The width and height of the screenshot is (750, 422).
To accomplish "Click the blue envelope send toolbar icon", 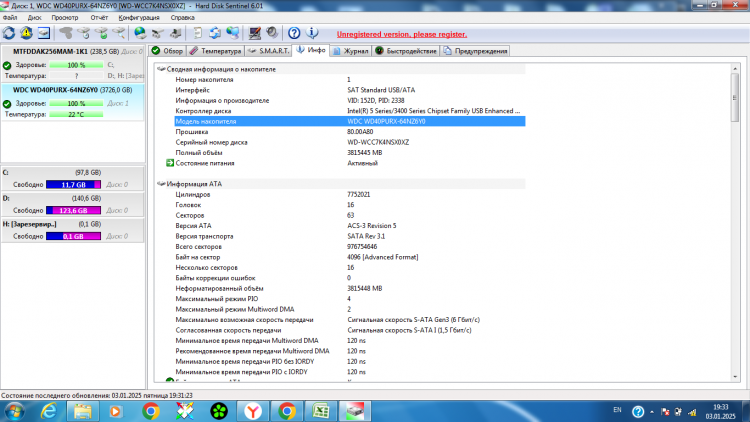I will 215,33.
